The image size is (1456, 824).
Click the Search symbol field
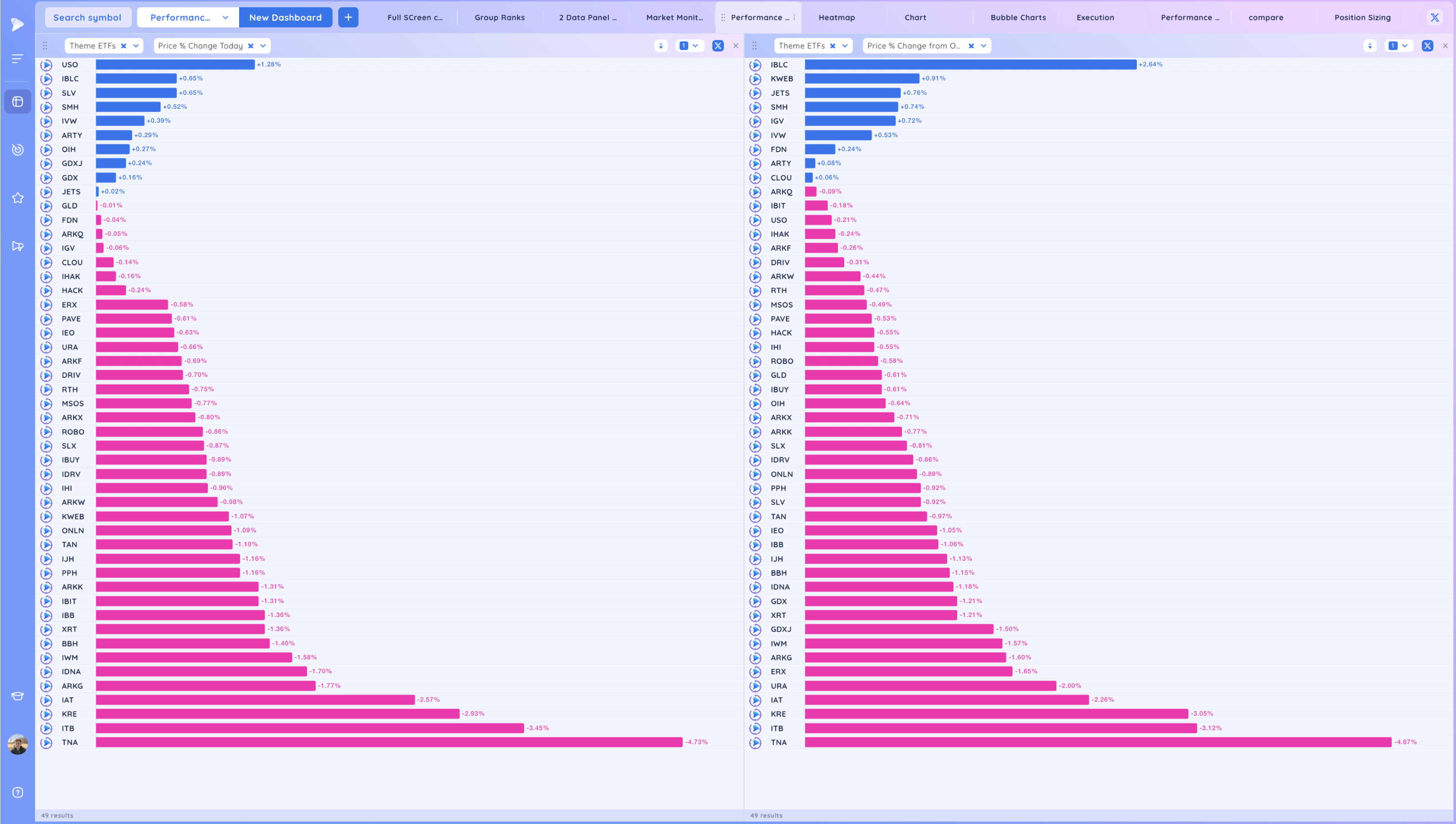pos(88,17)
